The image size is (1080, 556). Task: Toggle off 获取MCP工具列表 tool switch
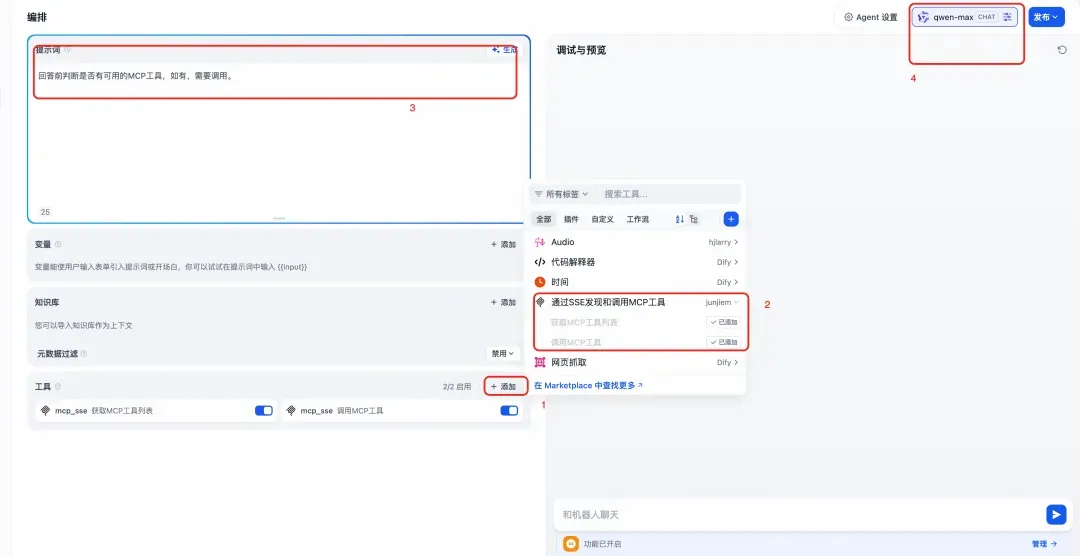[x=264, y=411]
